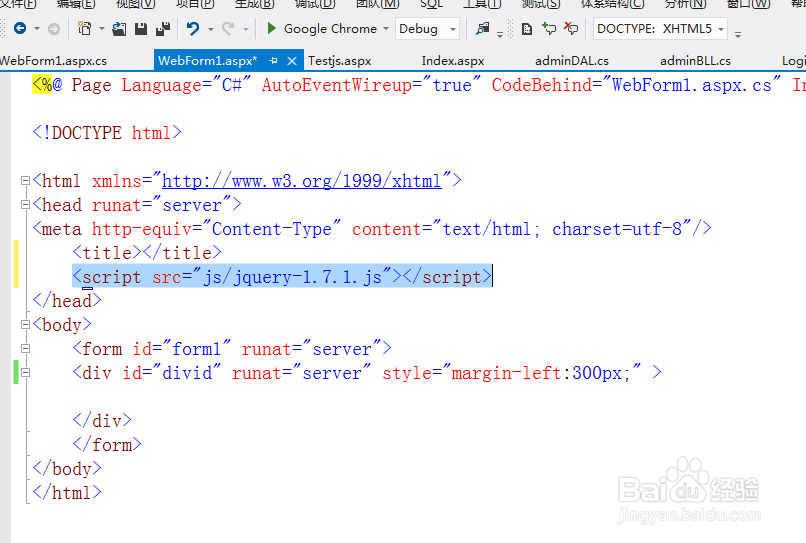Image resolution: width=806 pixels, height=543 pixels.
Task: Click the Uncomment selection icon
Action: pyautogui.click(x=571, y=28)
